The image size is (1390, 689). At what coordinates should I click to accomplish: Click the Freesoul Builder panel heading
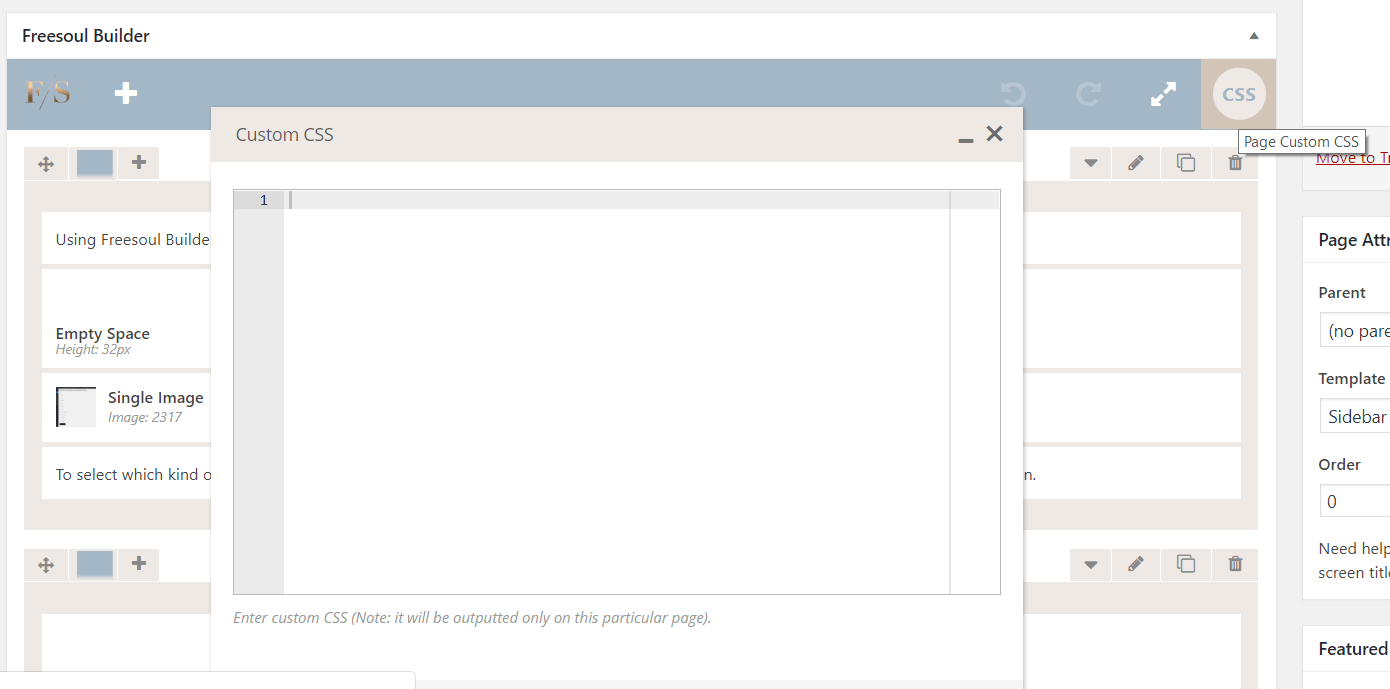[x=86, y=36]
